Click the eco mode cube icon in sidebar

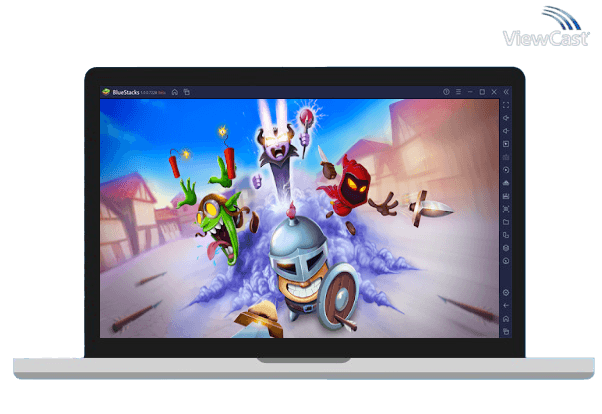tap(506, 248)
